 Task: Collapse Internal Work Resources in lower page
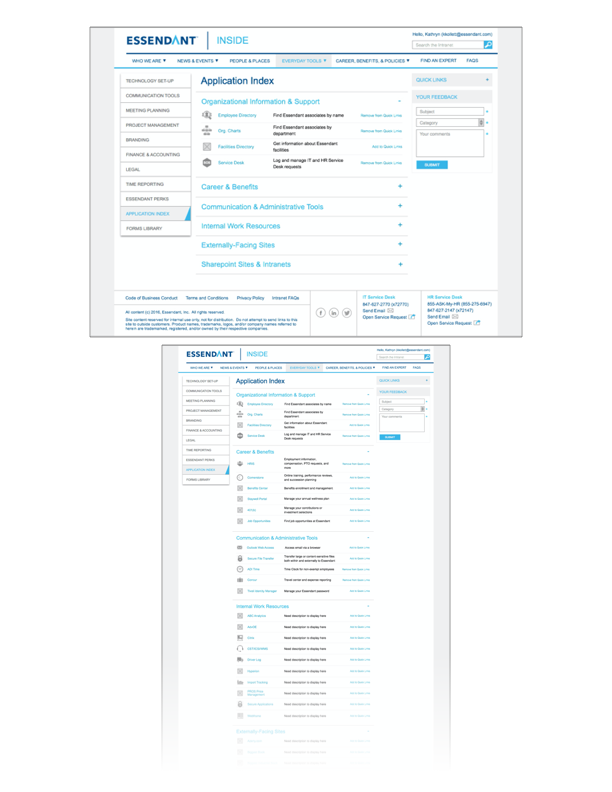pos(368,606)
